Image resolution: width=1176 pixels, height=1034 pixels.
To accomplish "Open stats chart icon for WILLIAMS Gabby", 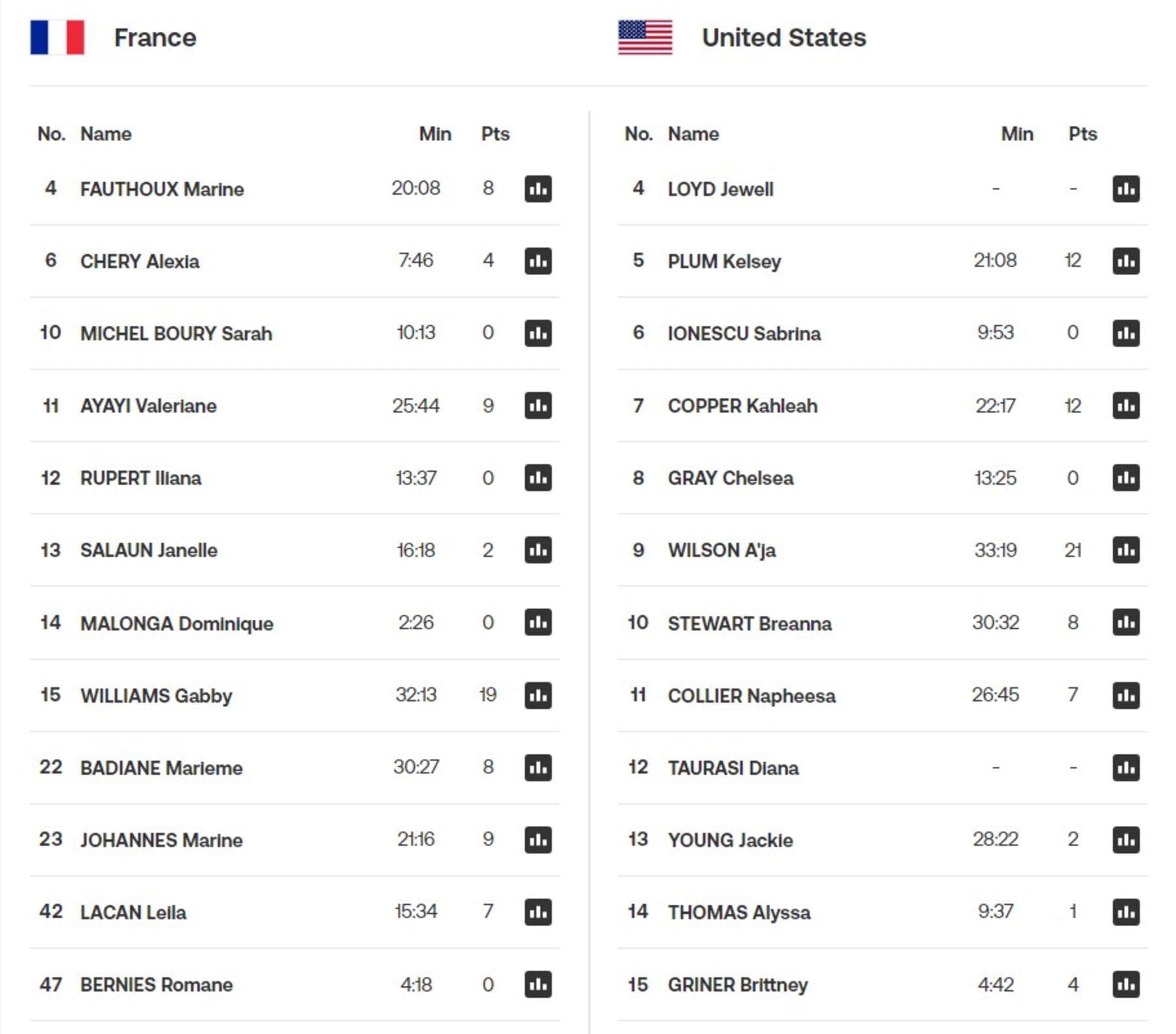I will [538, 695].
